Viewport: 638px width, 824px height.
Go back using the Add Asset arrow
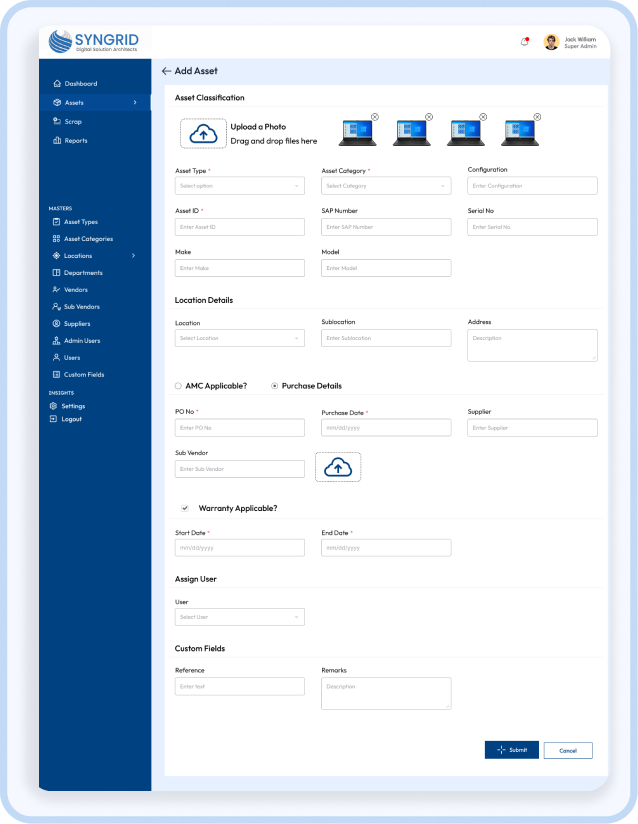tap(166, 71)
